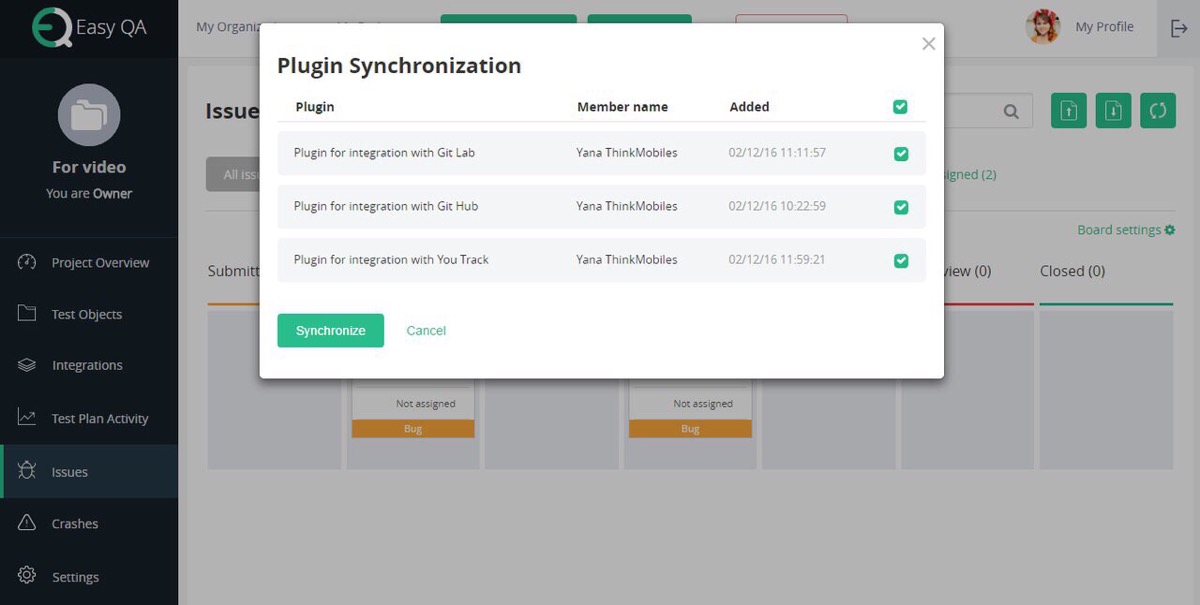The height and width of the screenshot is (605, 1200).
Task: Click the Member name column header
Action: (x=622, y=107)
